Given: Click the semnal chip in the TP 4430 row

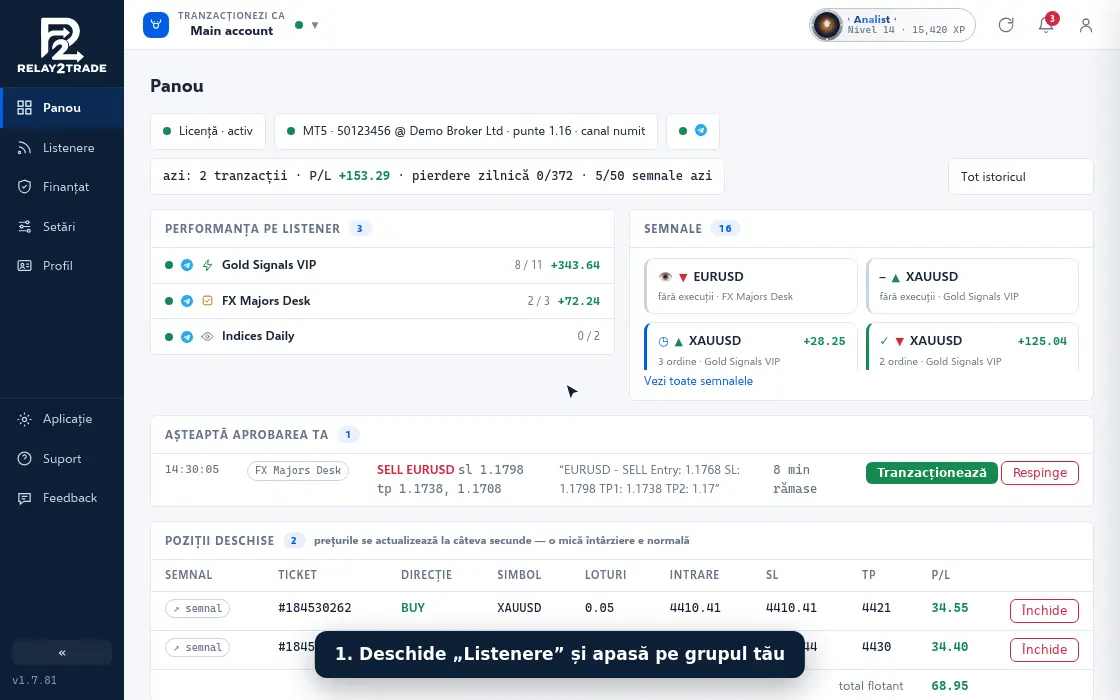Looking at the screenshot, I should [197, 648].
